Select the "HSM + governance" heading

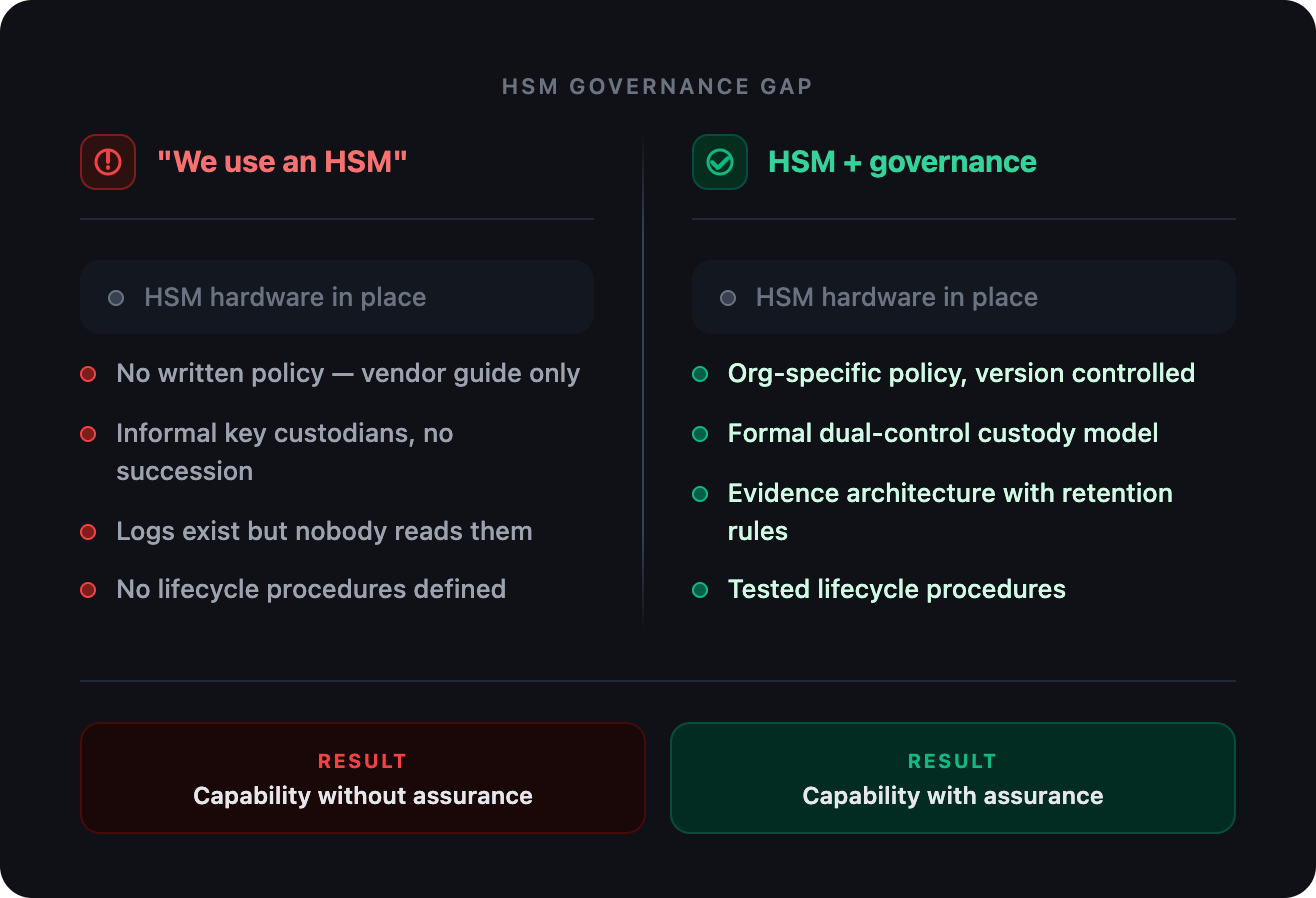click(x=902, y=162)
